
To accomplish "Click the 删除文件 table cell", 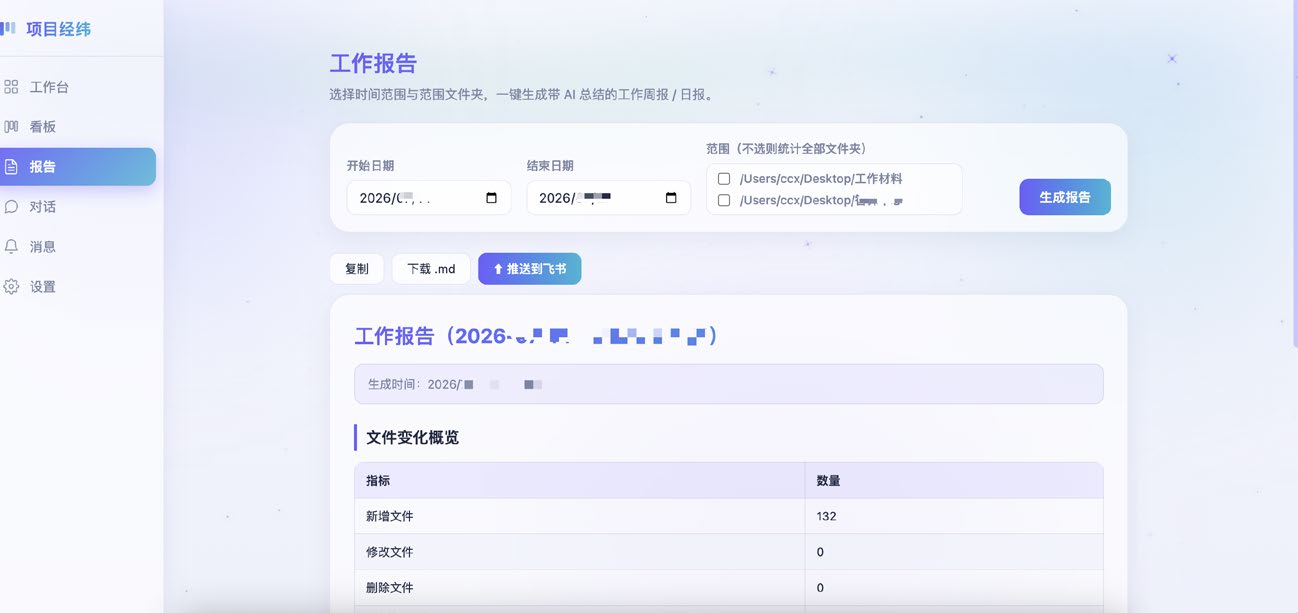I will click(579, 588).
